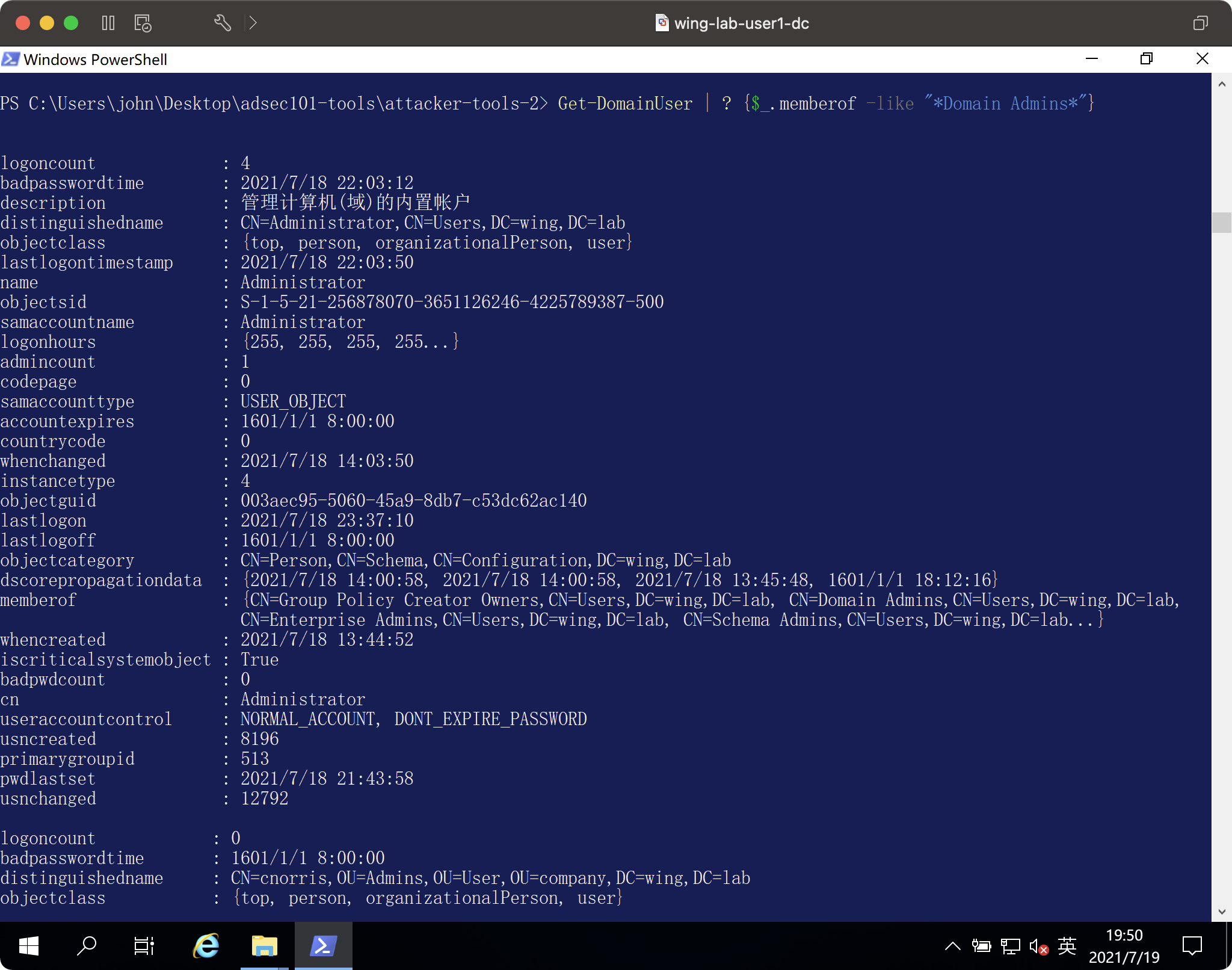Click the primarygroupid value 513
Screen dimensions: 1232x970
point(255,759)
